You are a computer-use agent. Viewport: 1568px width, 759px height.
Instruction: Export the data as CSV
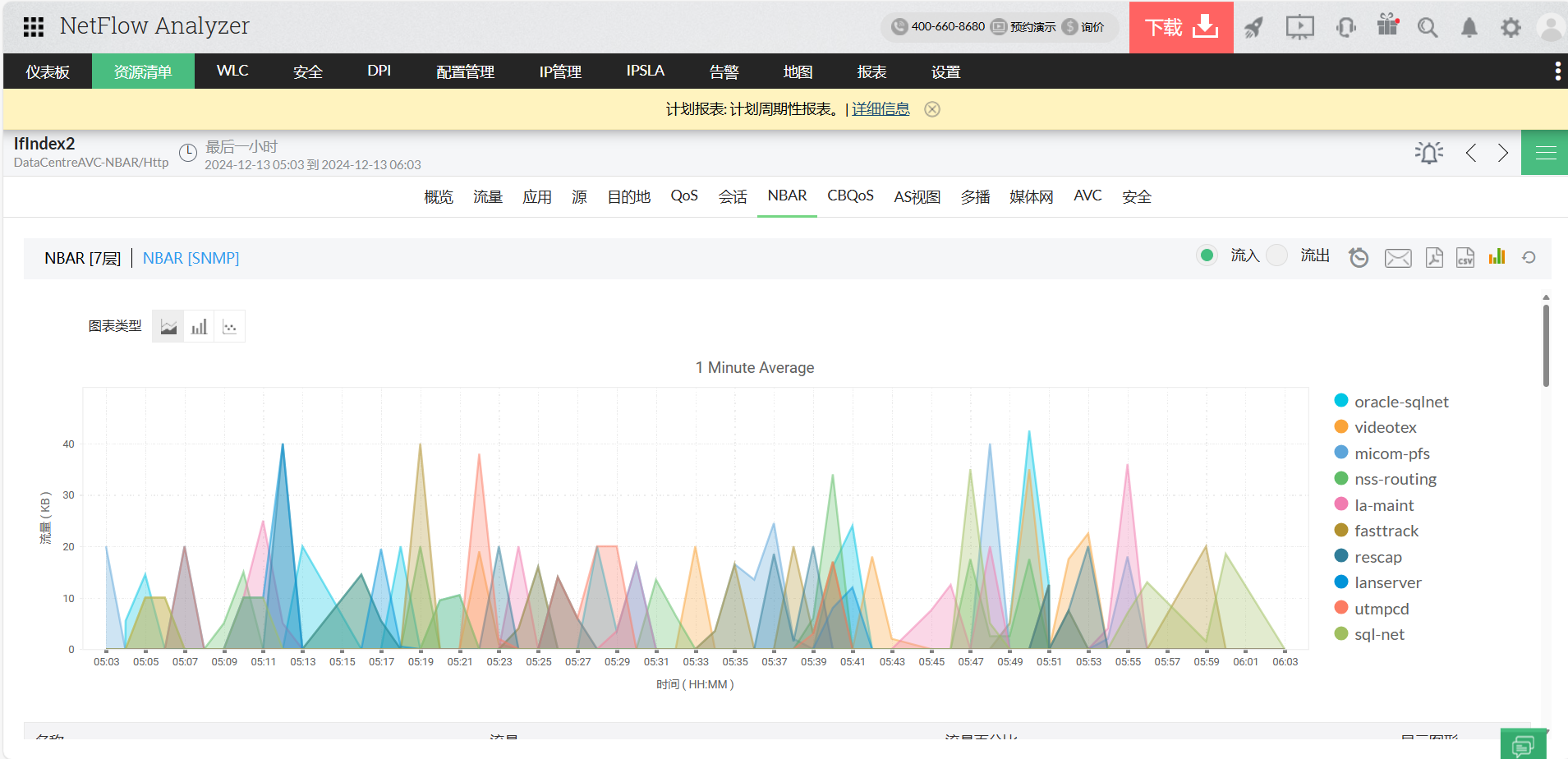[x=1465, y=258]
